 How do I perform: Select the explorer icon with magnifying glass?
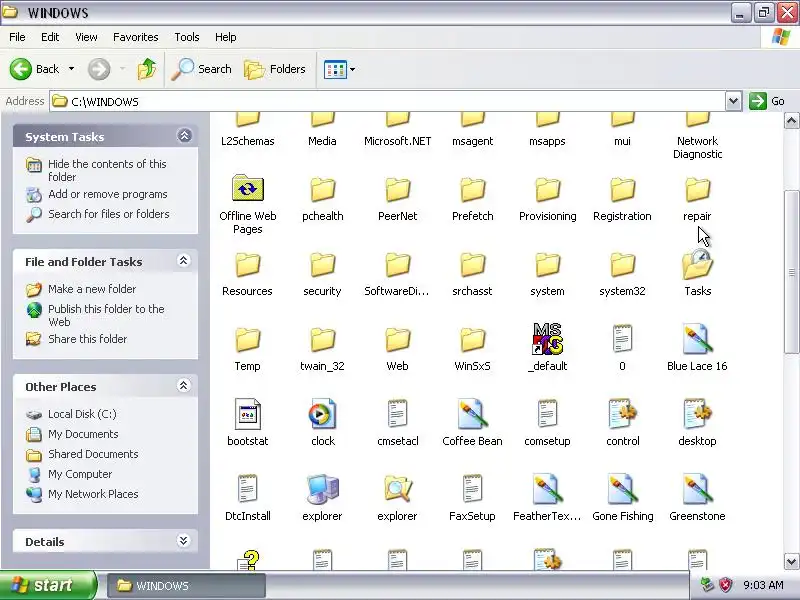(397, 489)
